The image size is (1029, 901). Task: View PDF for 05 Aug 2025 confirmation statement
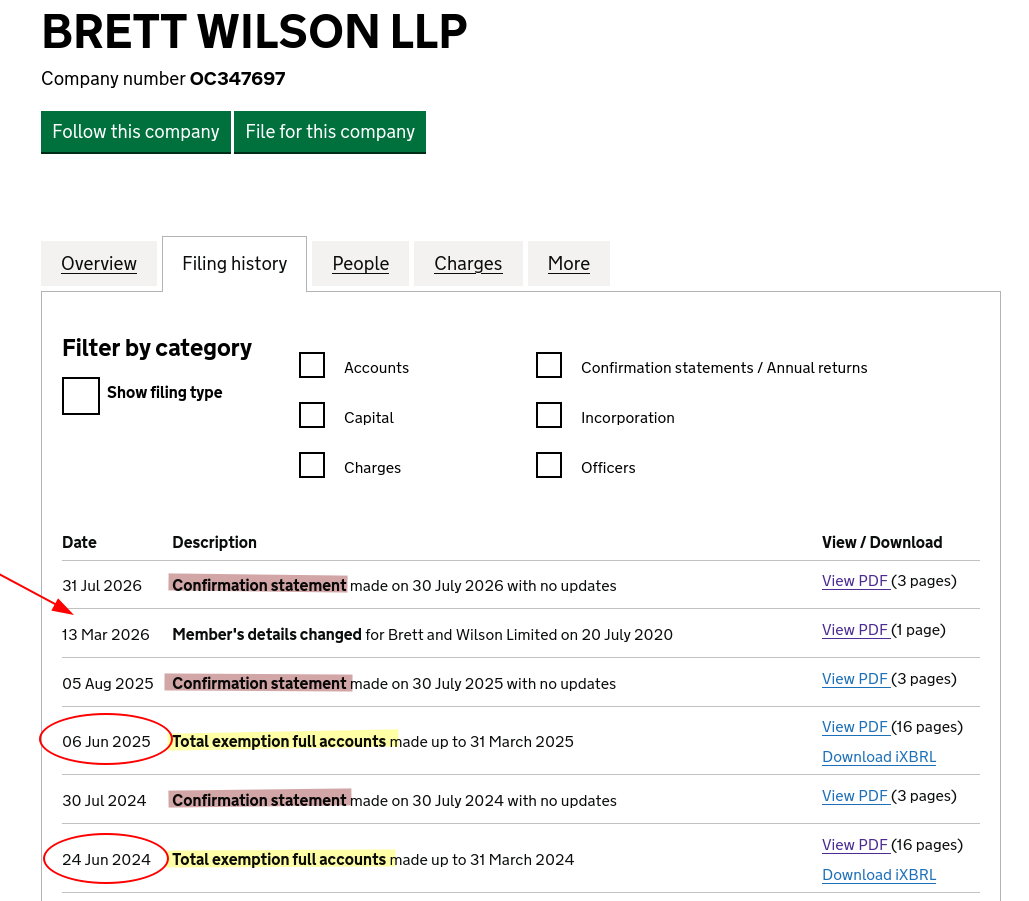pyautogui.click(x=855, y=679)
